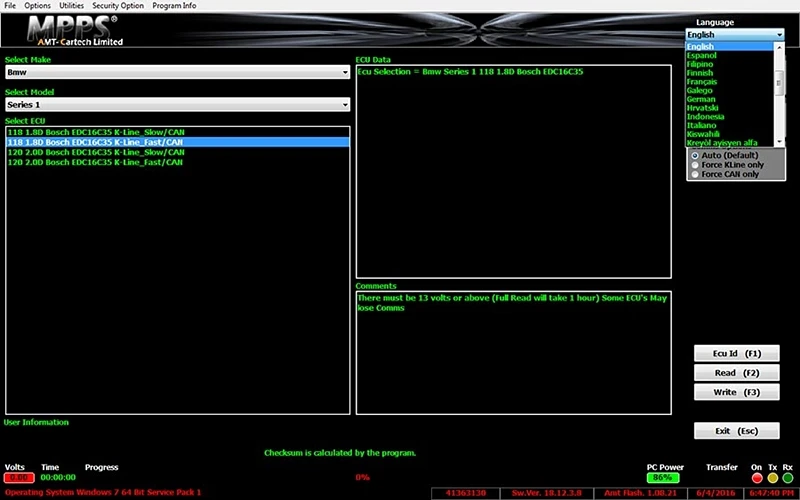Click the 6/4/2016 date cell
Image resolution: width=800 pixels, height=500 pixels.
point(715,493)
